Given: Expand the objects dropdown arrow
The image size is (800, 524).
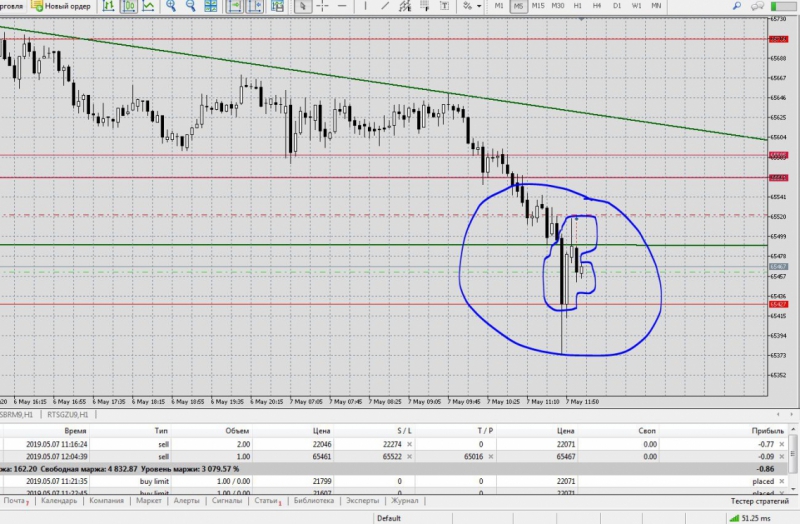Looking at the screenshot, I should click(x=479, y=6).
